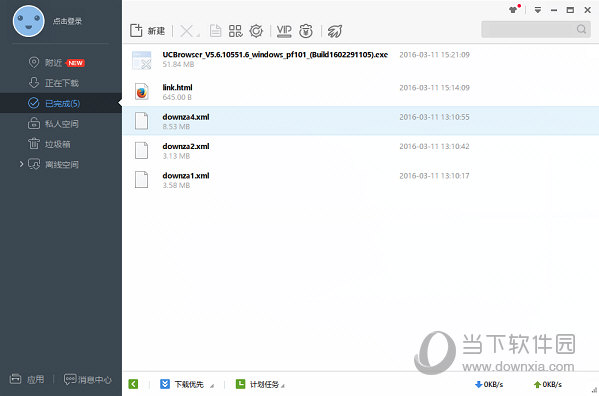Click the 2016-03-11 13:10:17 timestamp
Viewport: 599px width, 396px height.
click(434, 176)
